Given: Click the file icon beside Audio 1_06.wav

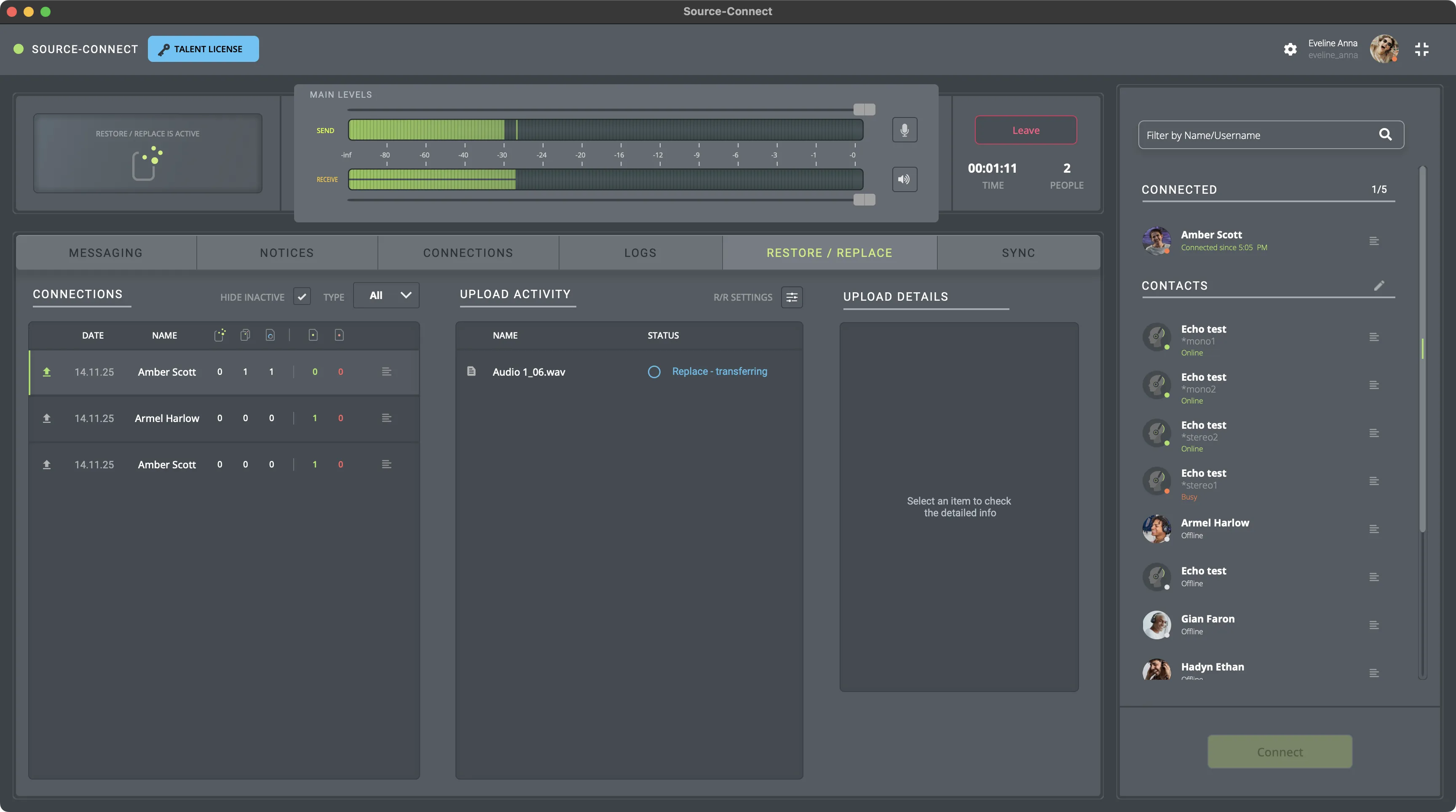Looking at the screenshot, I should [x=471, y=371].
